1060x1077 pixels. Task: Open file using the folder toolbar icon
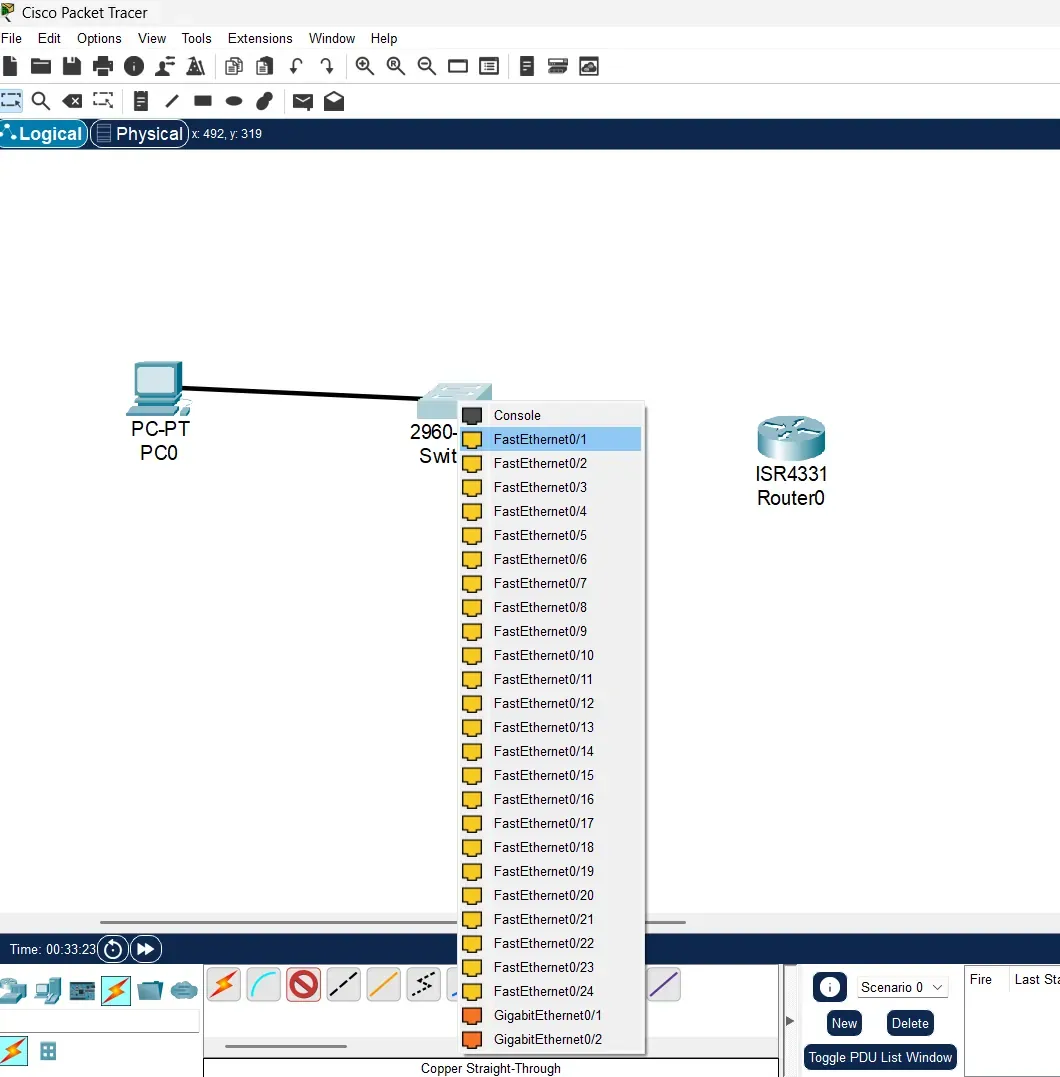[x=41, y=67]
